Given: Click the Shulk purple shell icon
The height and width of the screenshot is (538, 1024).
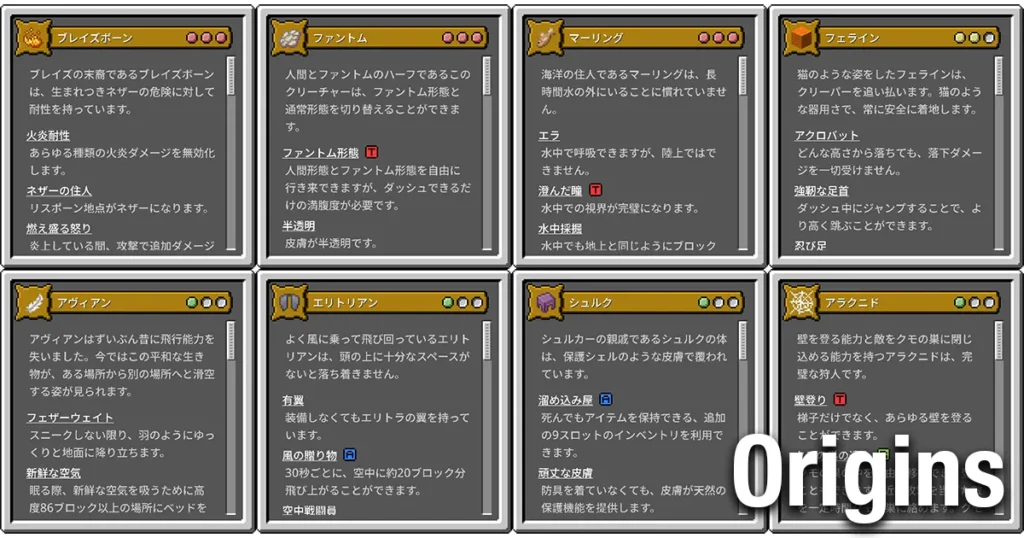Looking at the screenshot, I should pyautogui.click(x=545, y=302).
